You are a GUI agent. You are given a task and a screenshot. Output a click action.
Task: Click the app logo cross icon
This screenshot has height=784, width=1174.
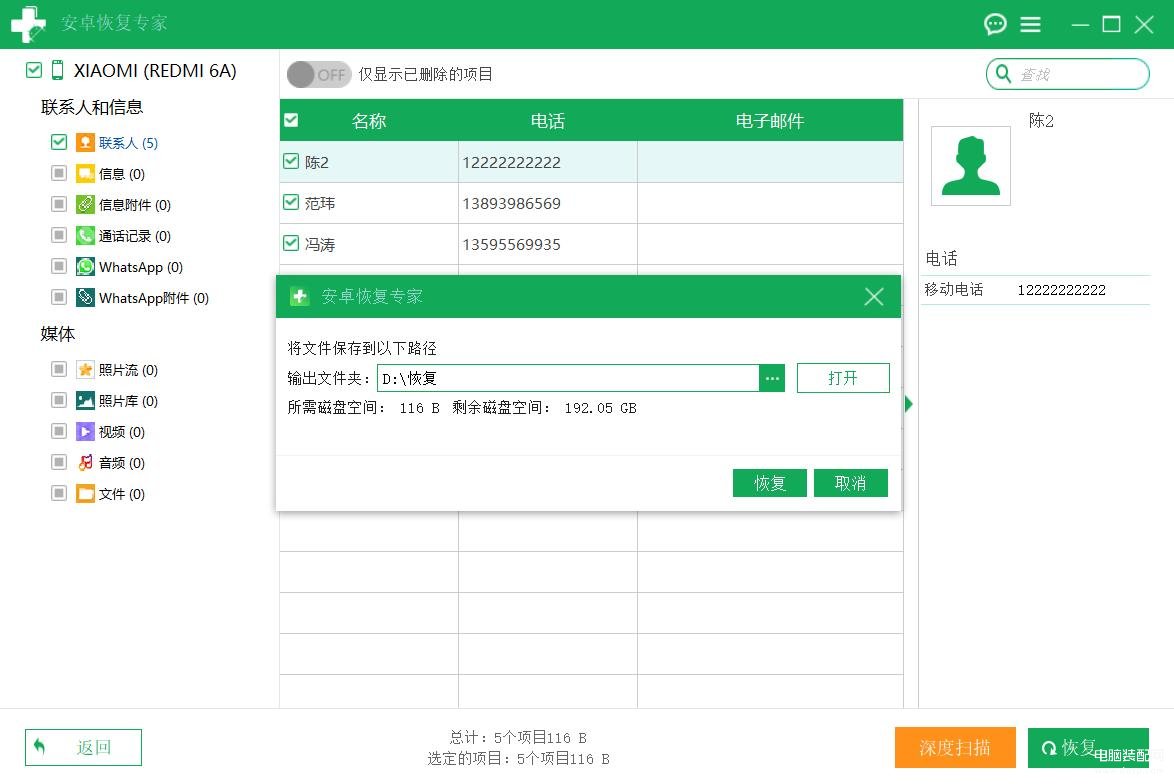pos(28,24)
